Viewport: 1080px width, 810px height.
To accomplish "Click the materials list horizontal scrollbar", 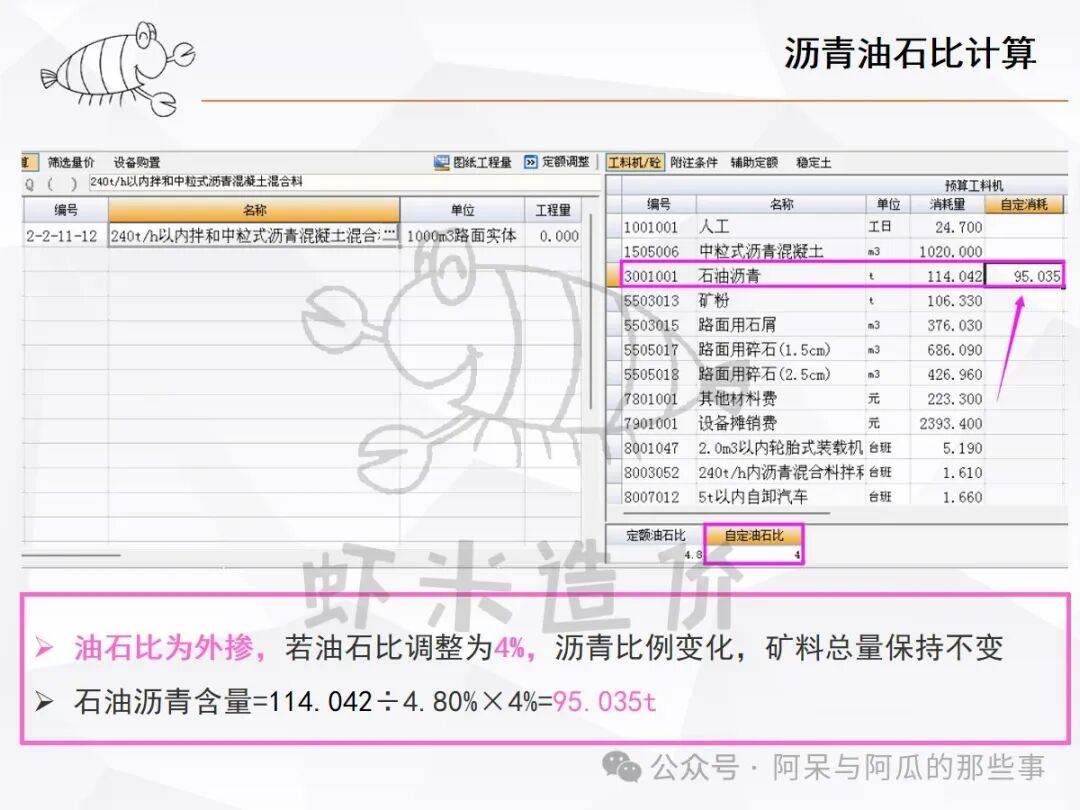I will coord(726,513).
